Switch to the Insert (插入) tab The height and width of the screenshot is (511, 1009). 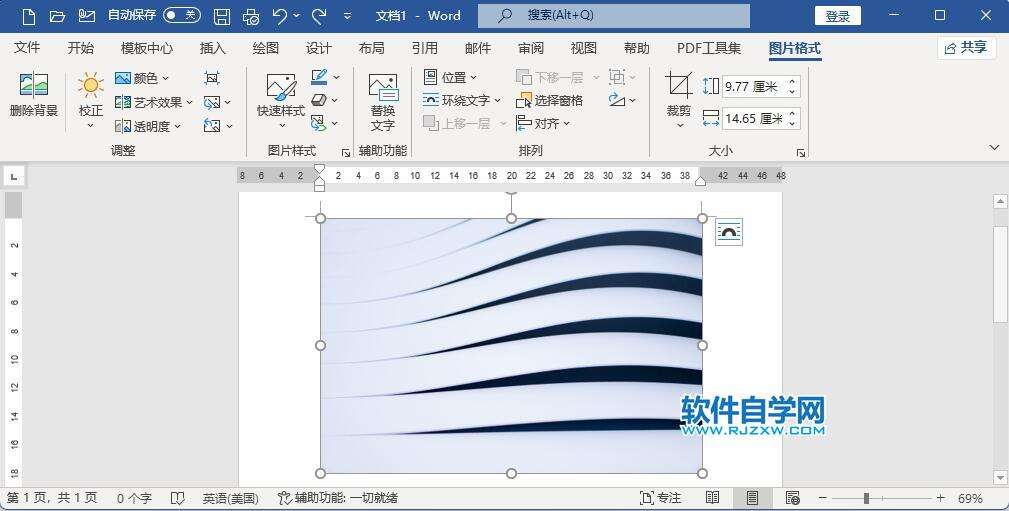[x=212, y=48]
